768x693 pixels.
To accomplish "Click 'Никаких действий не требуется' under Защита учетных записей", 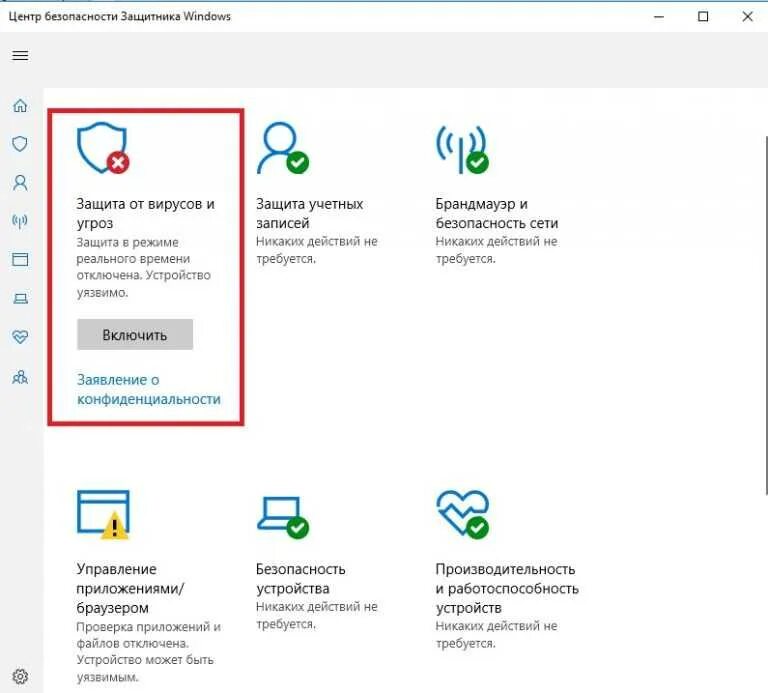I will (x=316, y=250).
